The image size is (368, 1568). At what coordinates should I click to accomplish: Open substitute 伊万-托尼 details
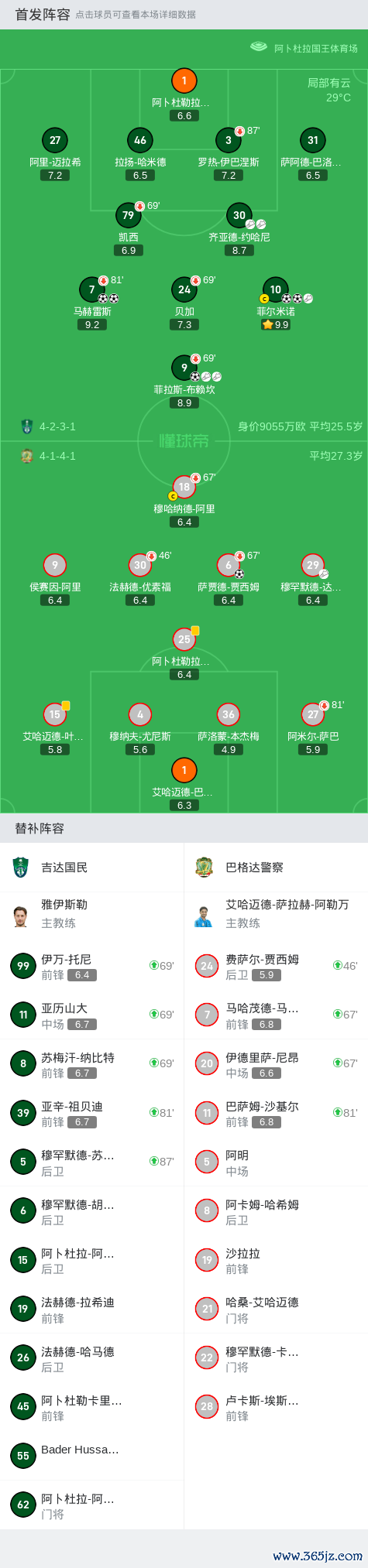tap(92, 966)
